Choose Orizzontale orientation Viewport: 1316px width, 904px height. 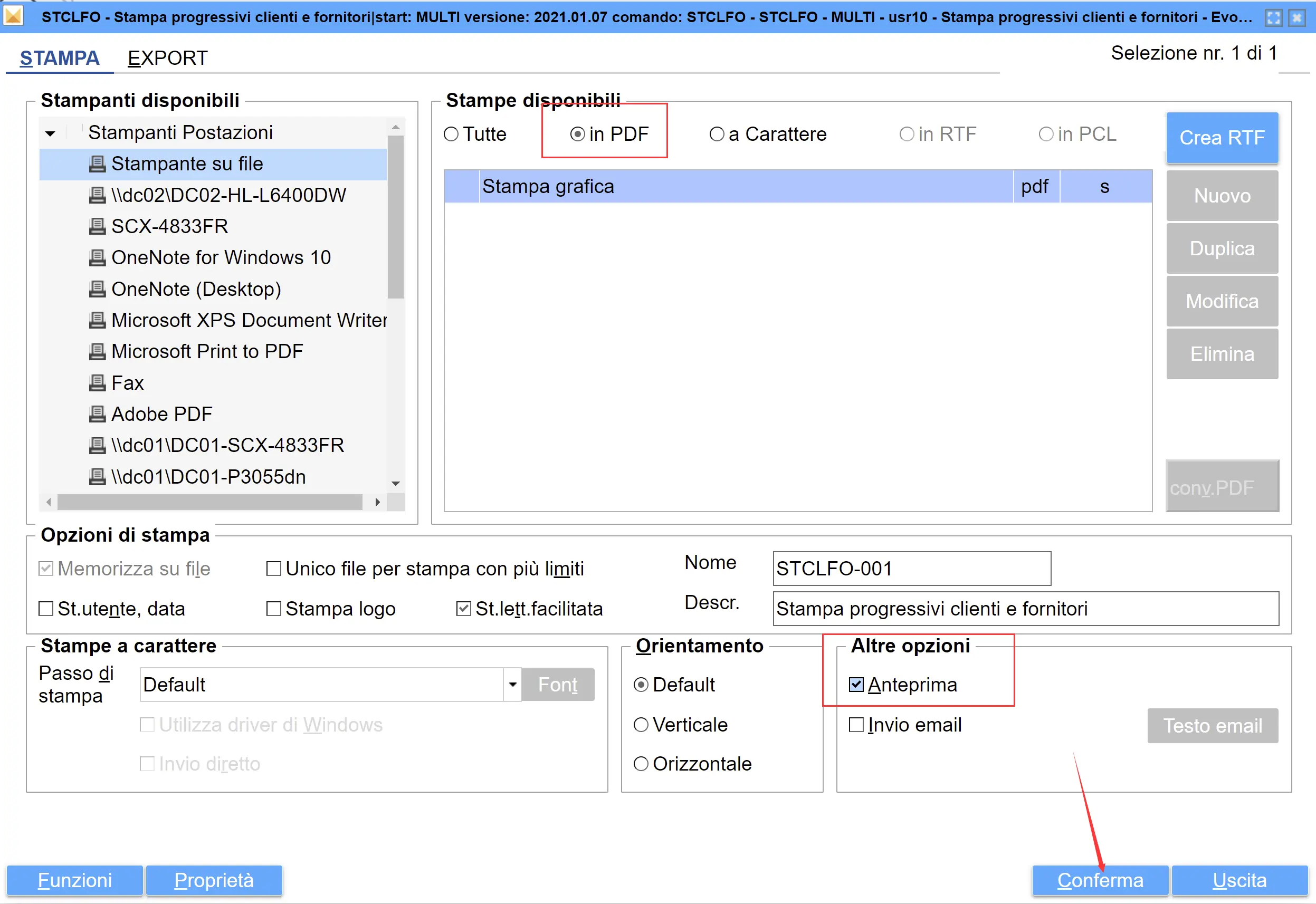[641, 764]
